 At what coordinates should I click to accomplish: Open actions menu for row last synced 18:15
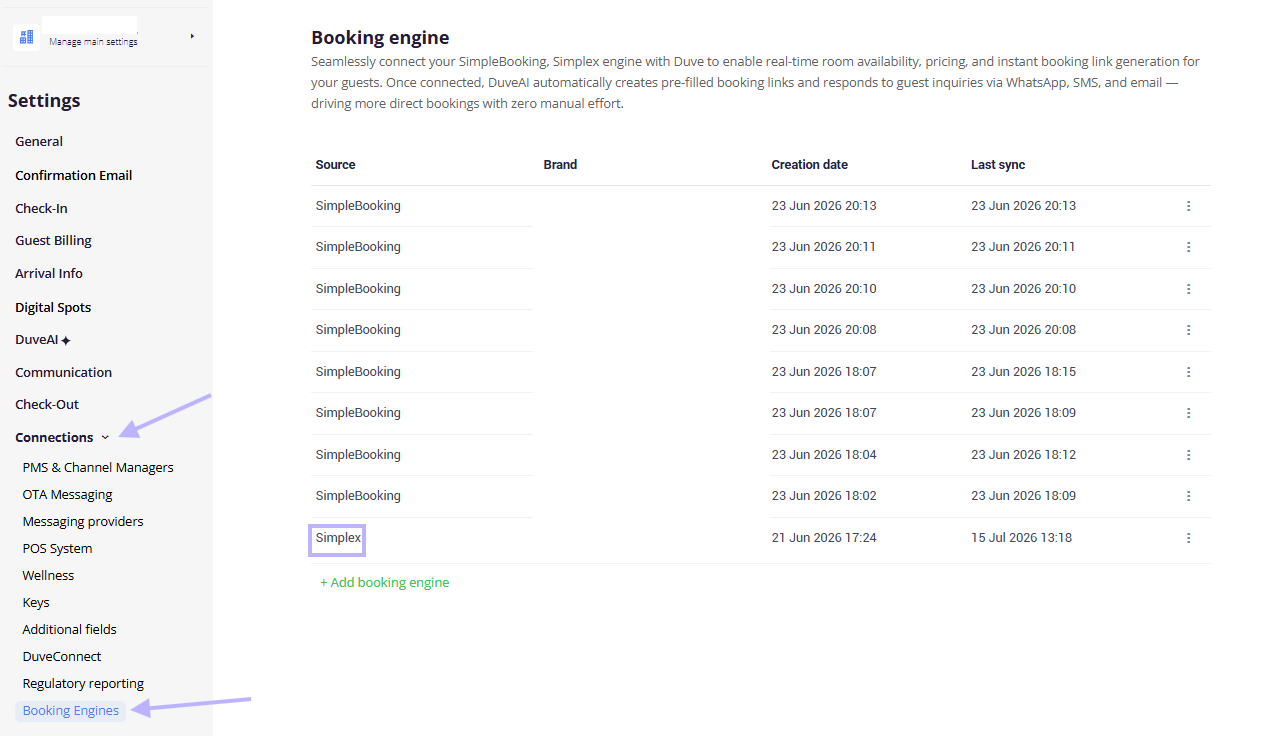pyautogui.click(x=1188, y=372)
